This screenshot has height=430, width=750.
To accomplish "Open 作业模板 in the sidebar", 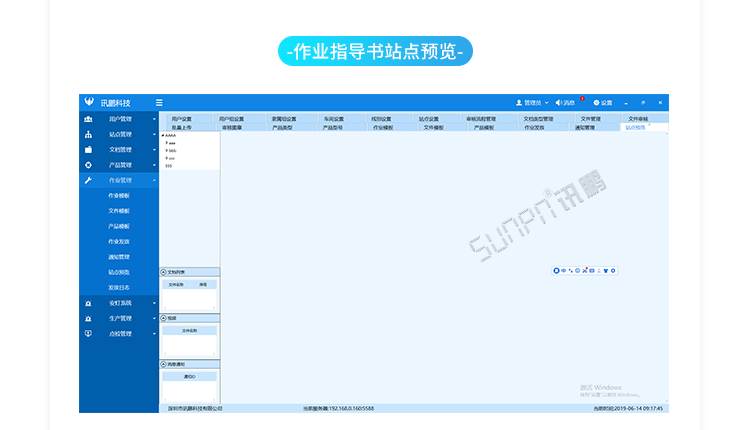I will pyautogui.click(x=119, y=196).
